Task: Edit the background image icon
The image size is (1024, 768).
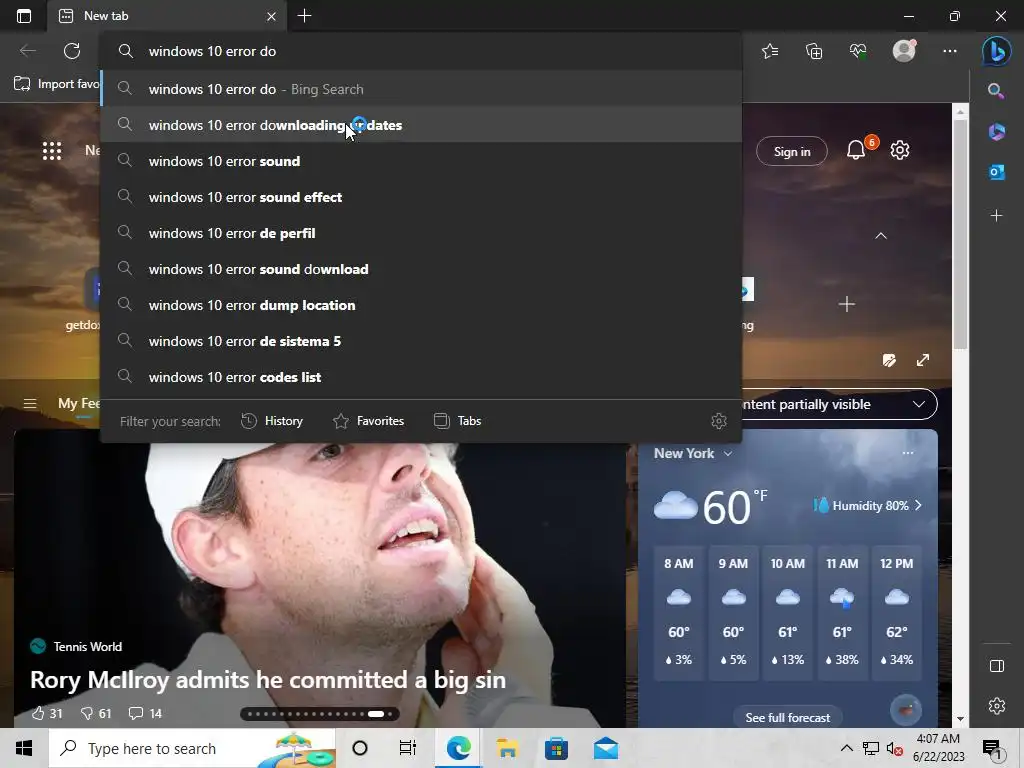Action: [x=889, y=360]
